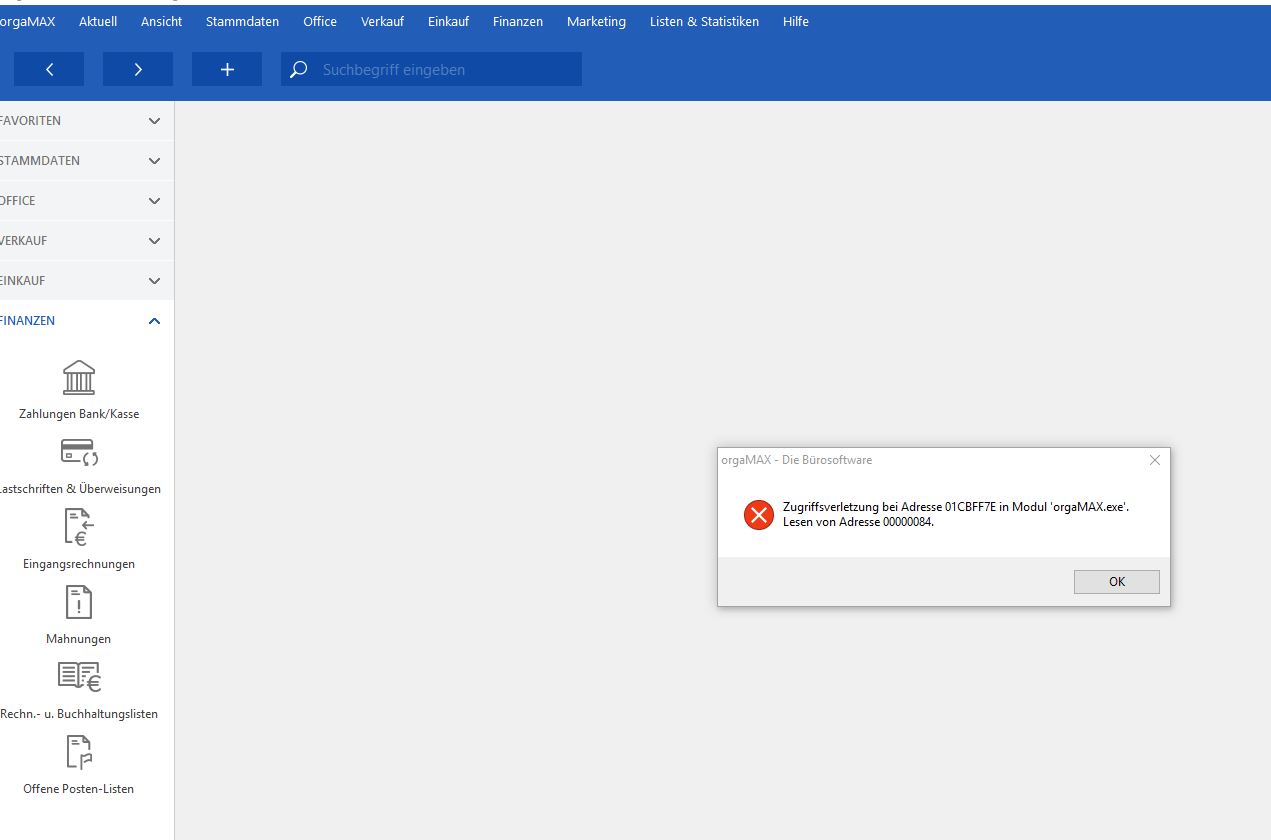
Task: Click the Eingangsrechnungen label
Action: [x=79, y=564]
